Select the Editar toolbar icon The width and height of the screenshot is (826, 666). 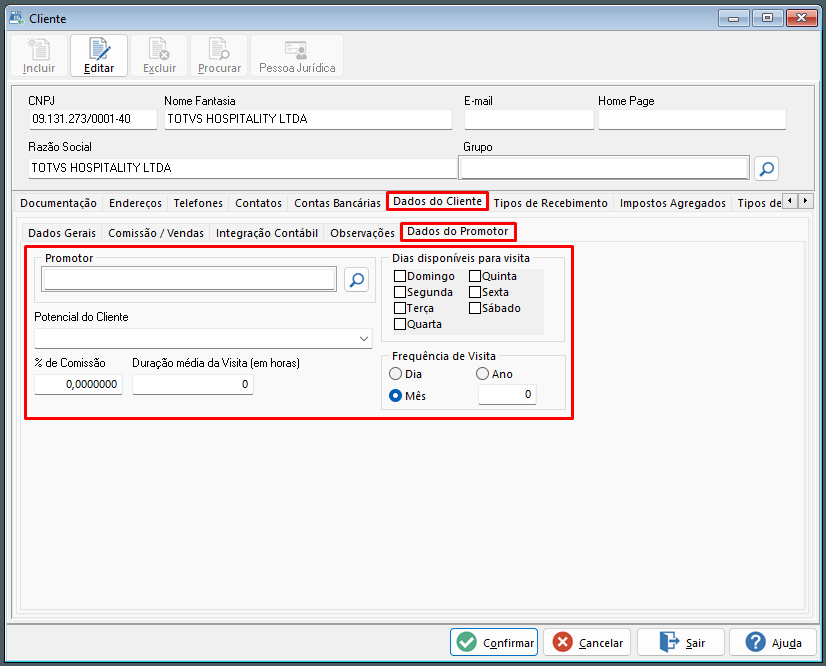point(99,56)
